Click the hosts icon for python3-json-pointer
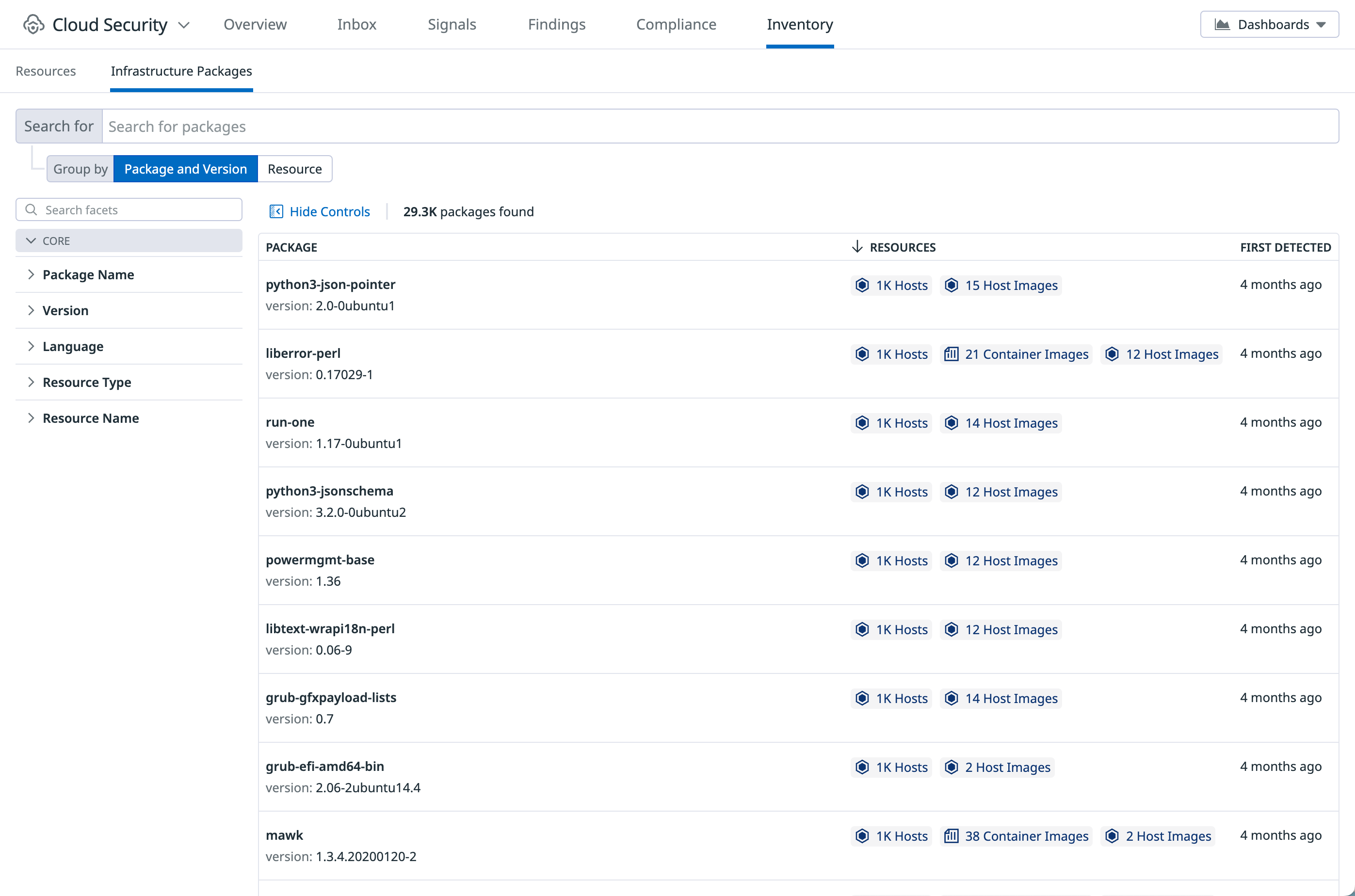1355x896 pixels. pos(862,285)
